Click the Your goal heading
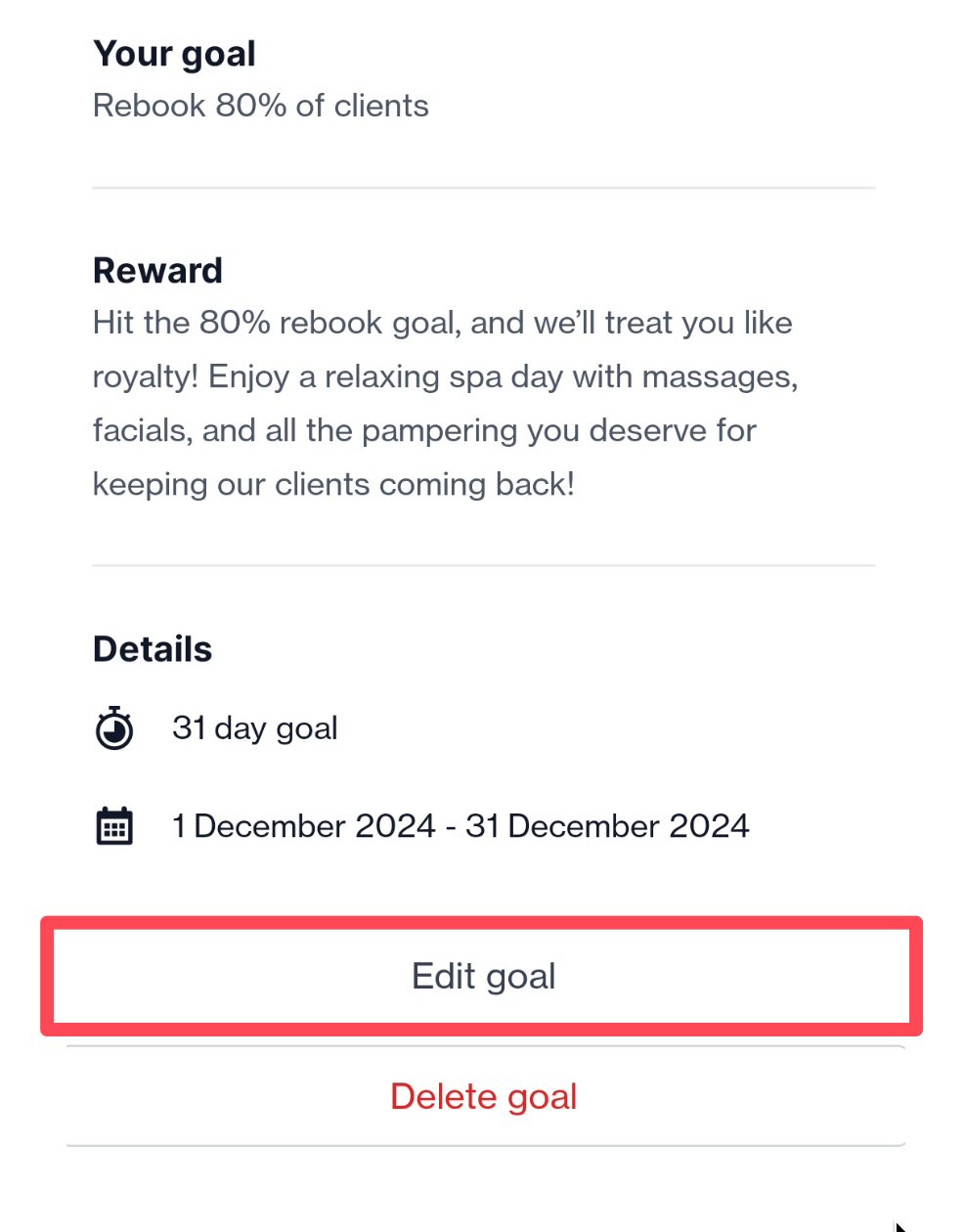The image size is (964, 1232). point(174,54)
